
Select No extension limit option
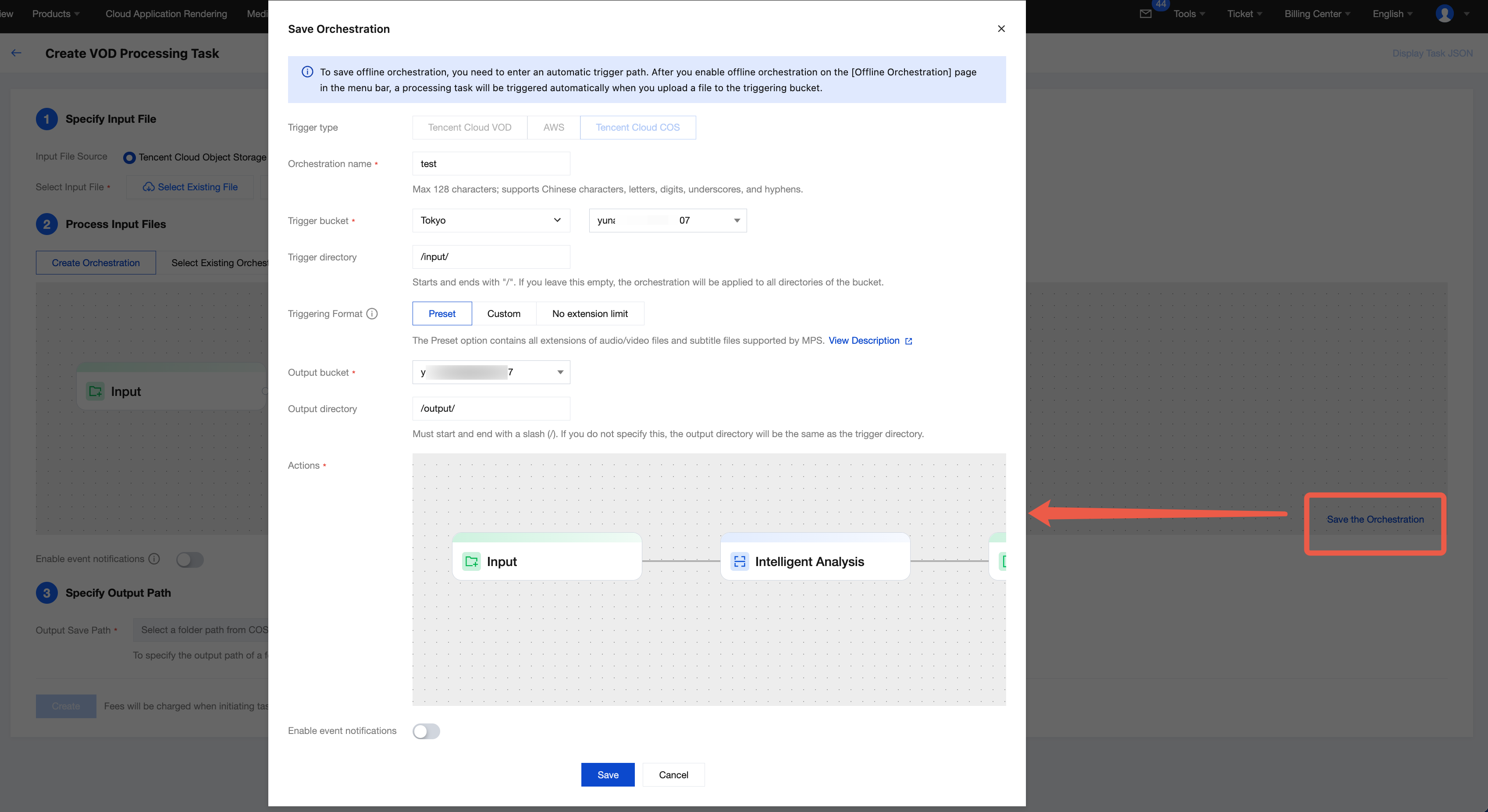click(x=589, y=313)
